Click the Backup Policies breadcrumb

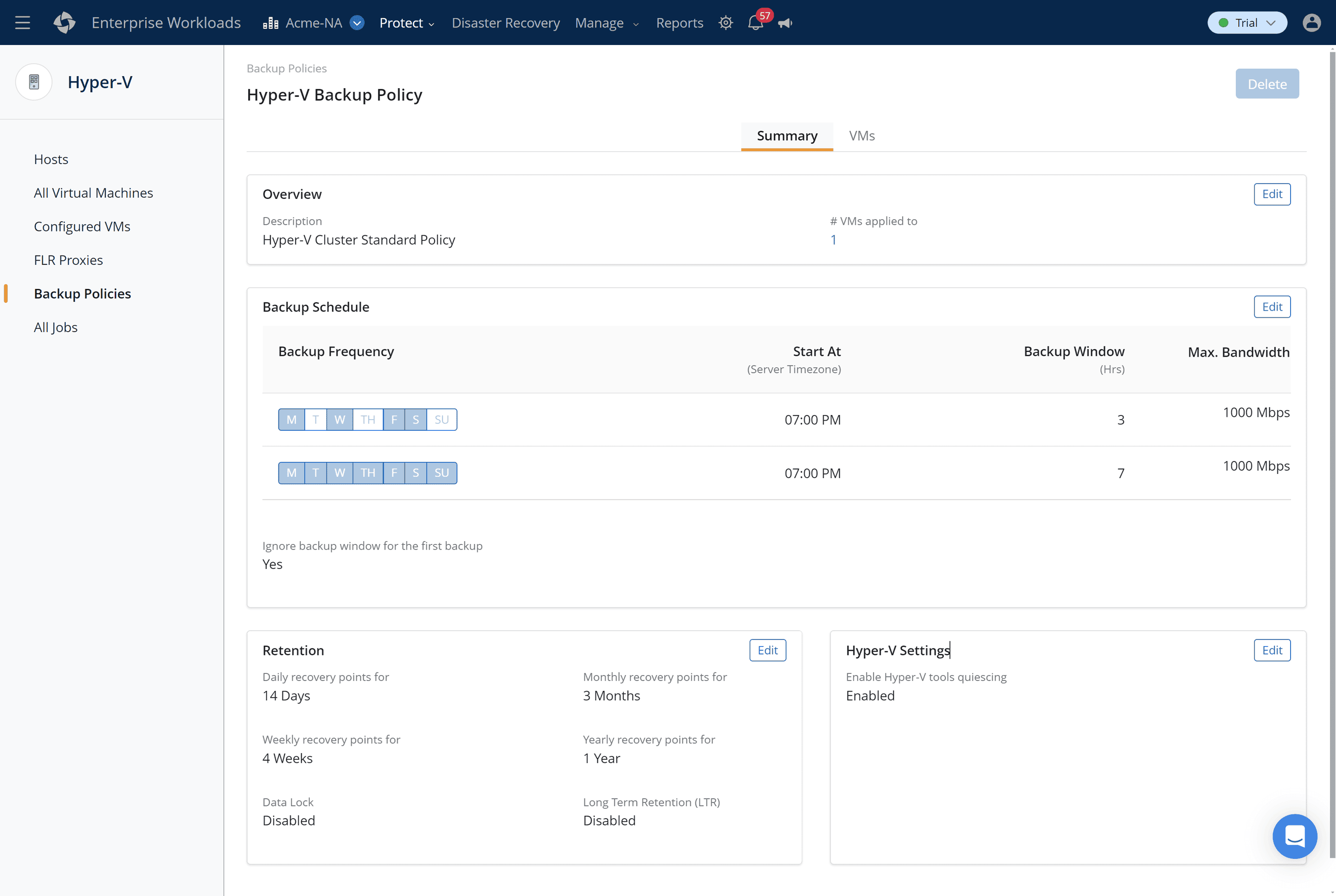286,69
